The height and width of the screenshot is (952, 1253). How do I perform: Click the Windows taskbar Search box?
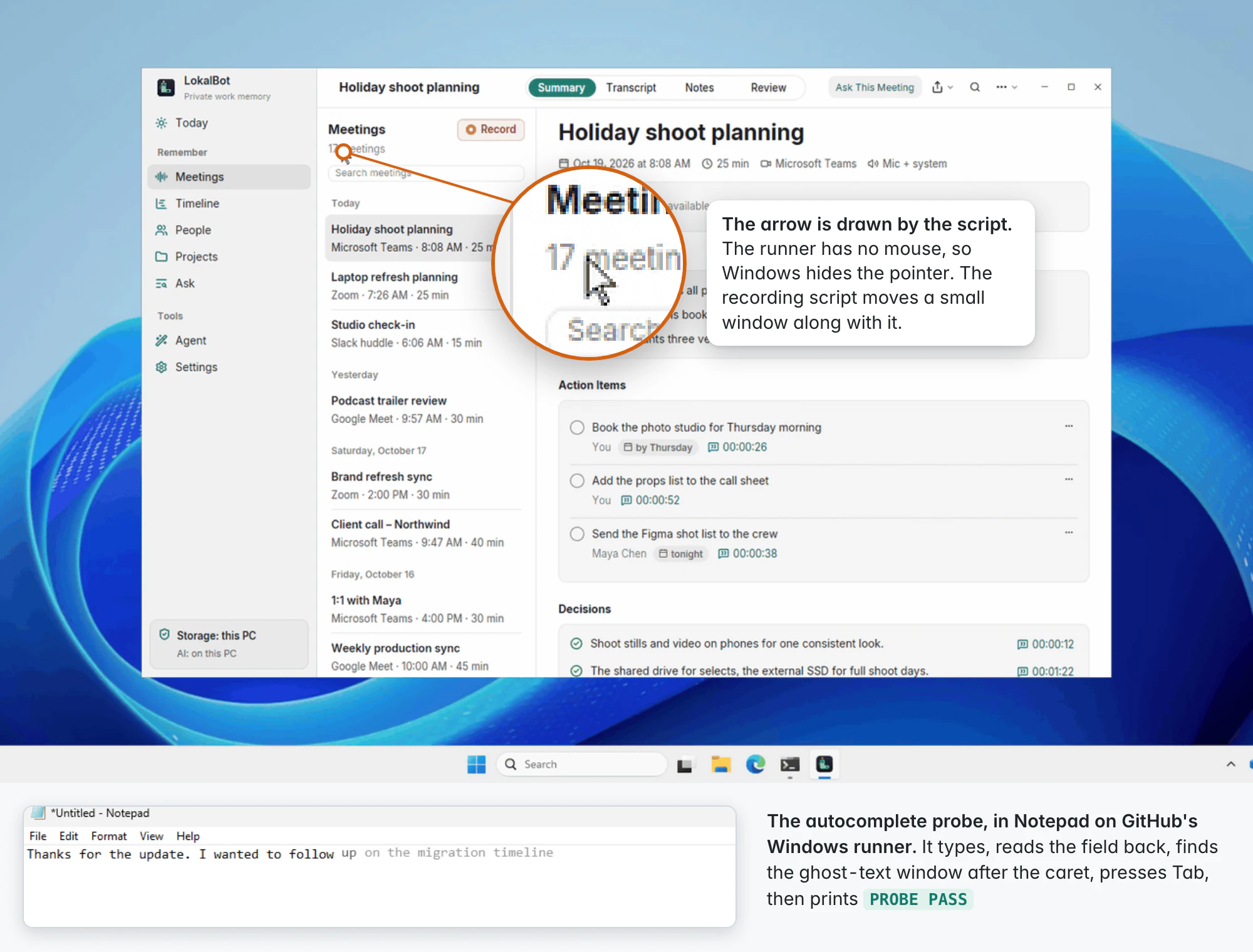pos(581,764)
